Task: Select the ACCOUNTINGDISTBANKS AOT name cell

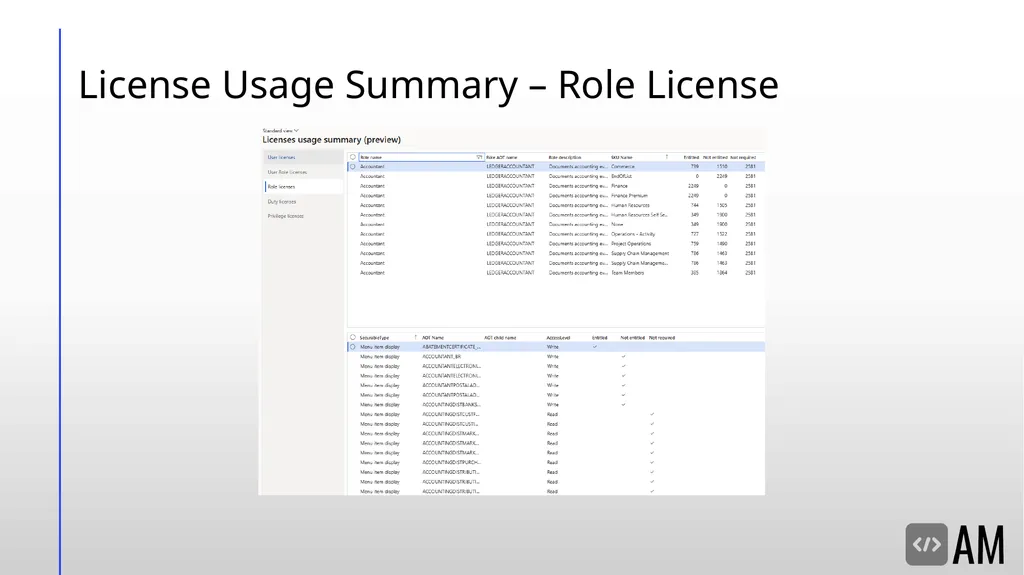Action: (451, 404)
